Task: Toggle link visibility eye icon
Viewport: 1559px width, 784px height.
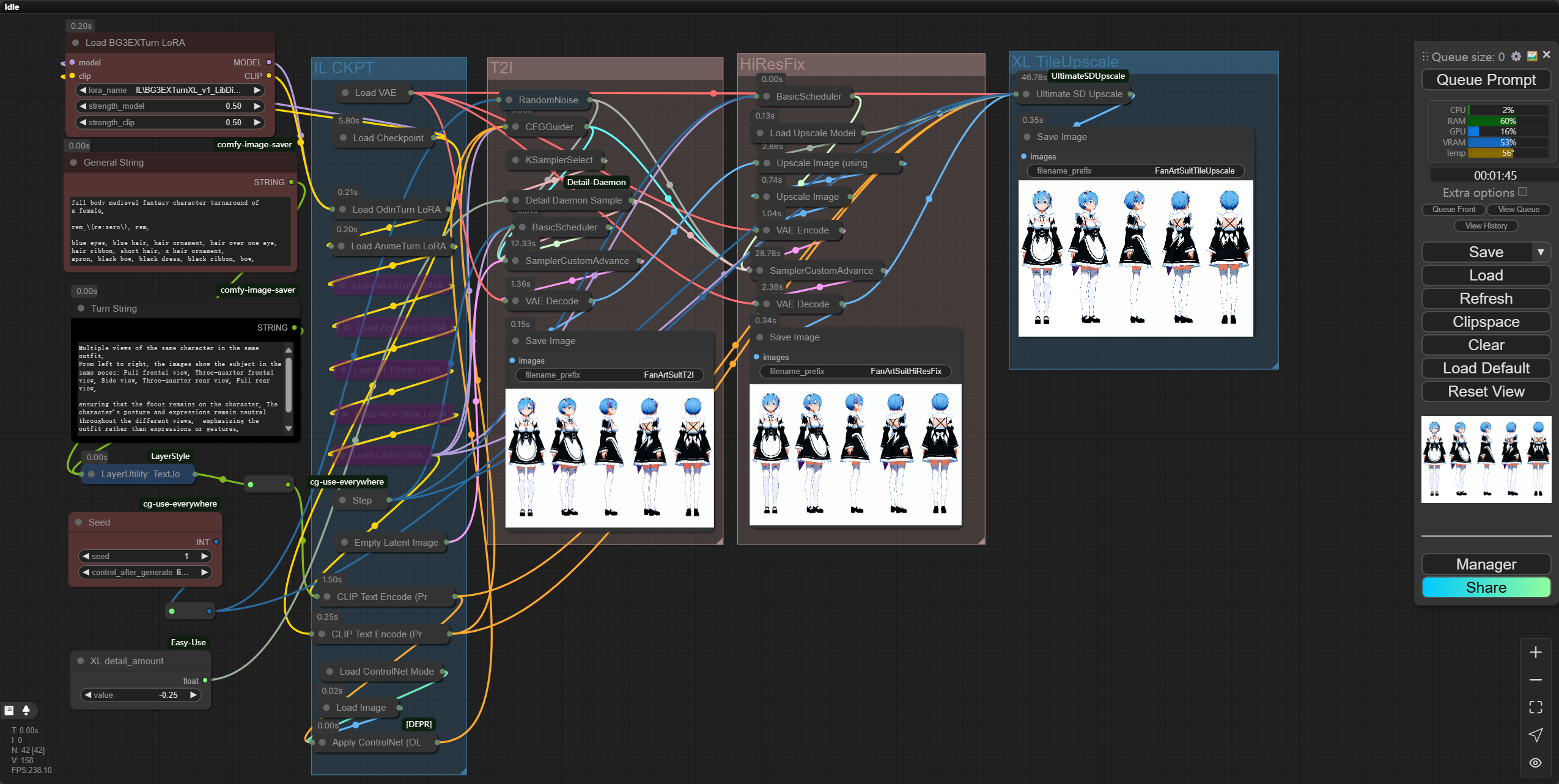Action: pos(1535,763)
